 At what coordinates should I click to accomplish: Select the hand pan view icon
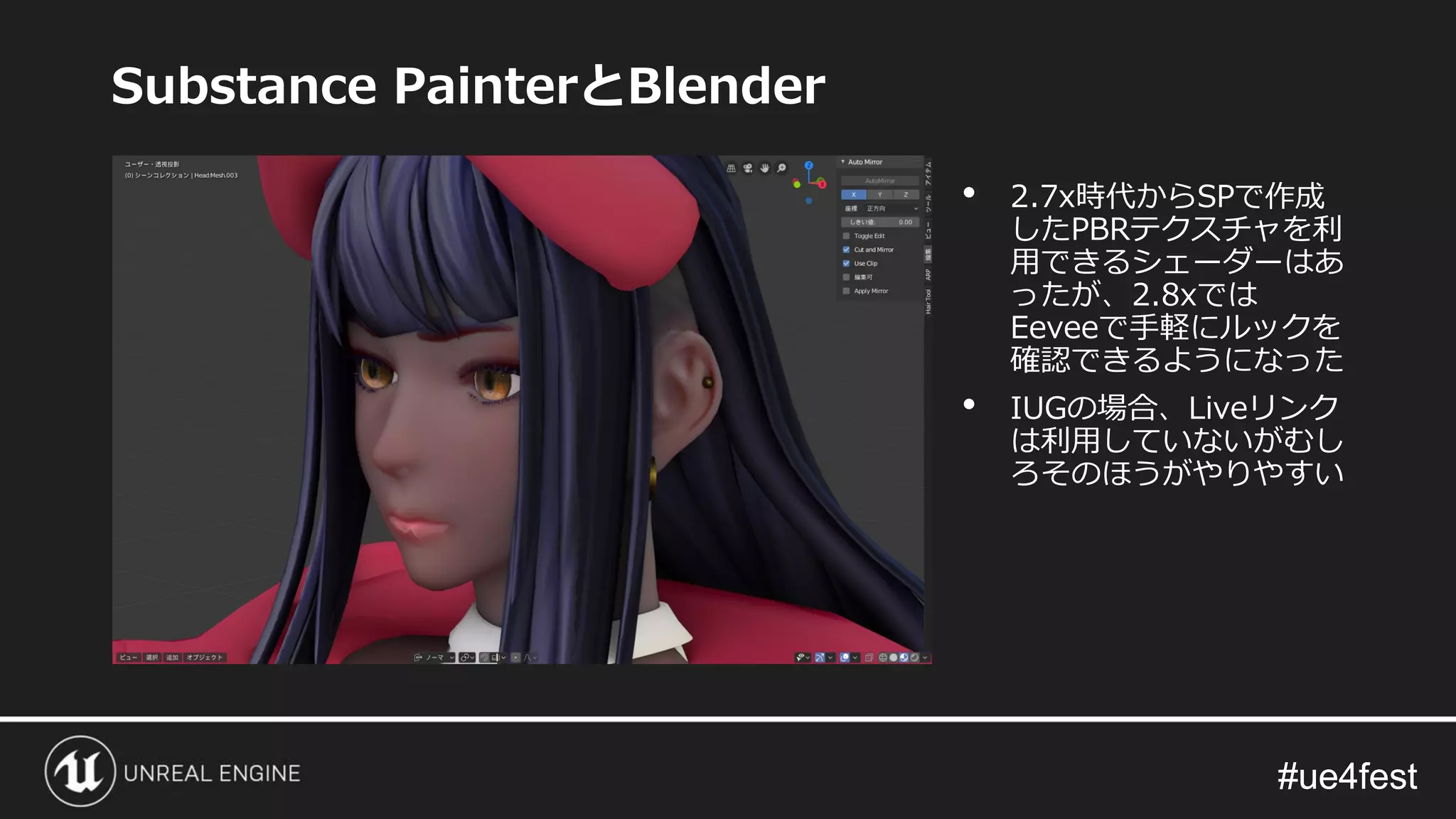click(764, 168)
